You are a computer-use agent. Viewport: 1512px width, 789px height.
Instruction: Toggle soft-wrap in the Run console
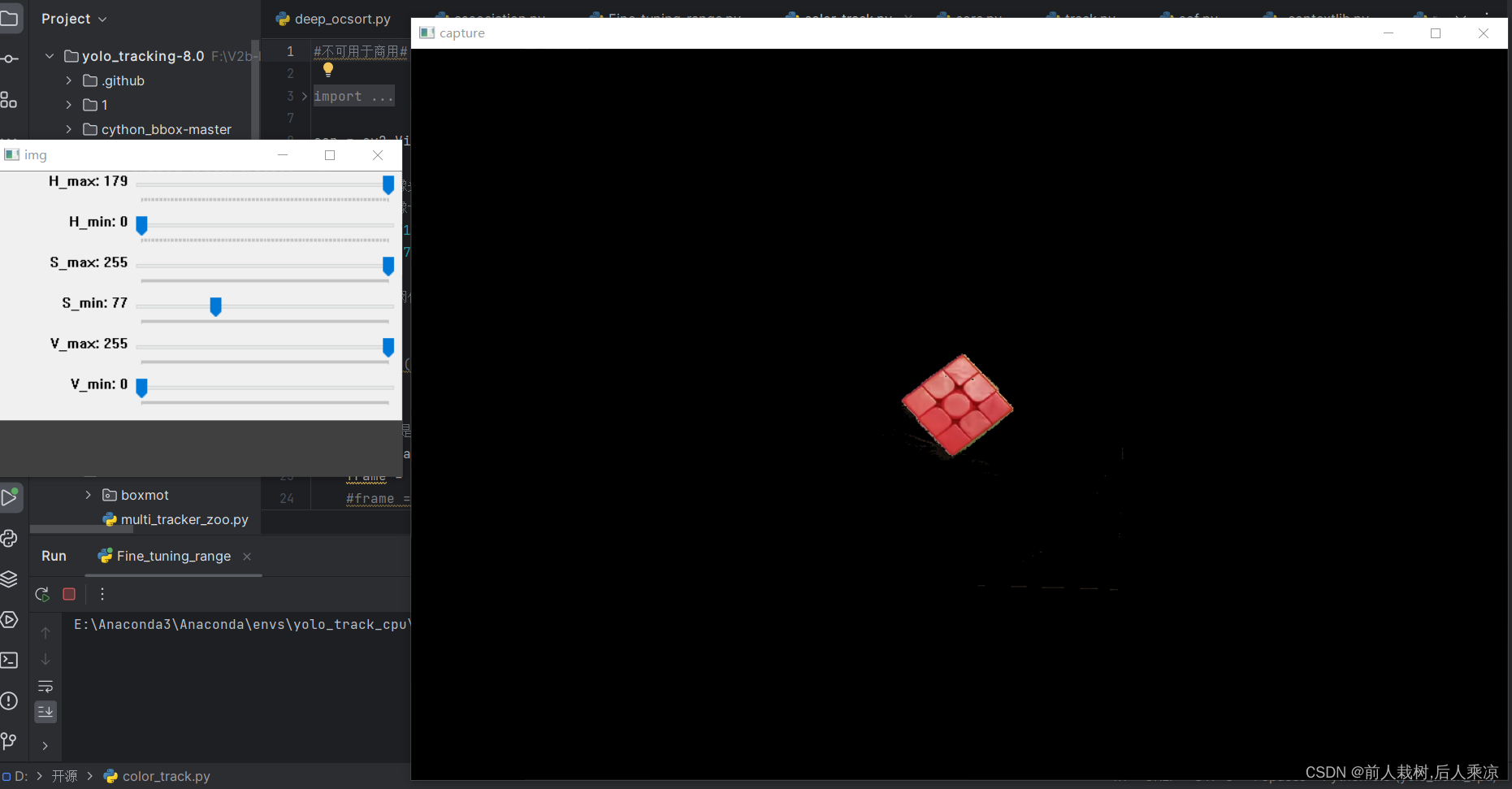click(x=45, y=686)
